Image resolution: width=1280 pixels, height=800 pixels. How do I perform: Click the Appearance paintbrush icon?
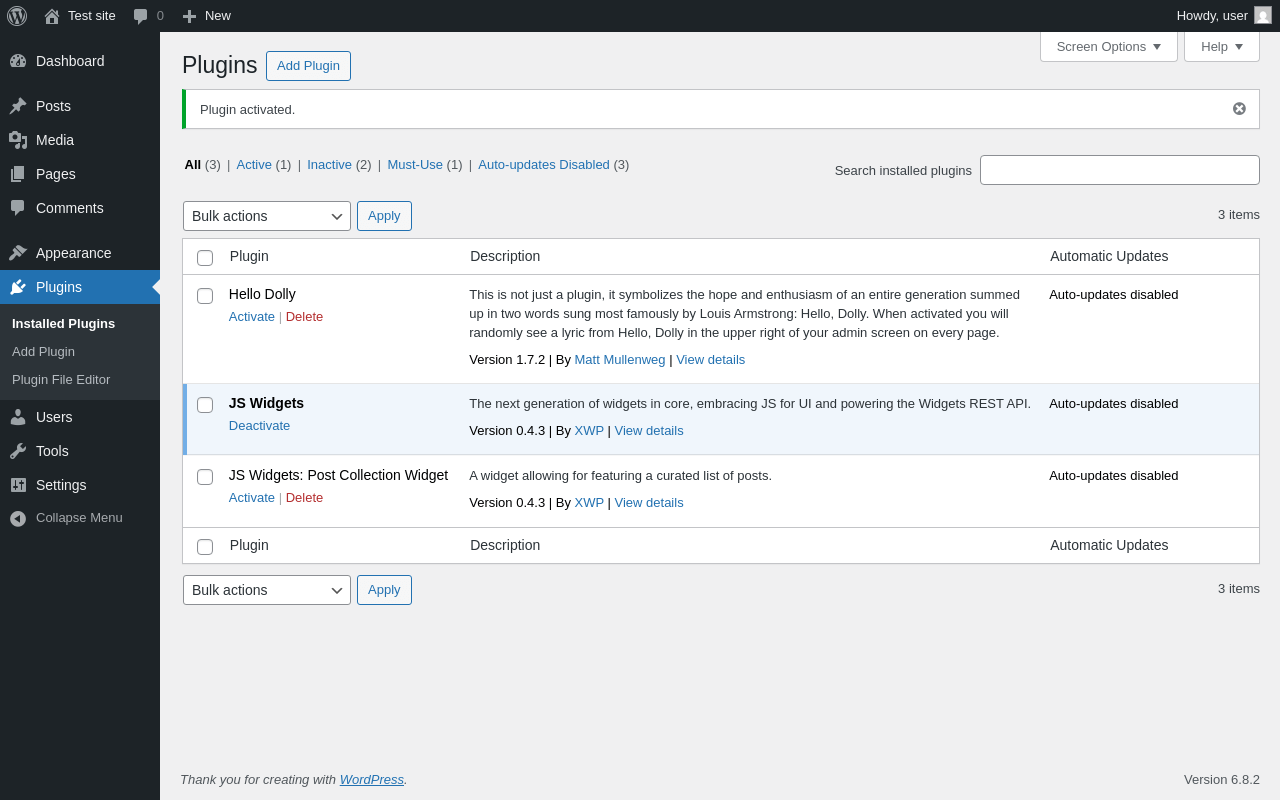[18, 253]
